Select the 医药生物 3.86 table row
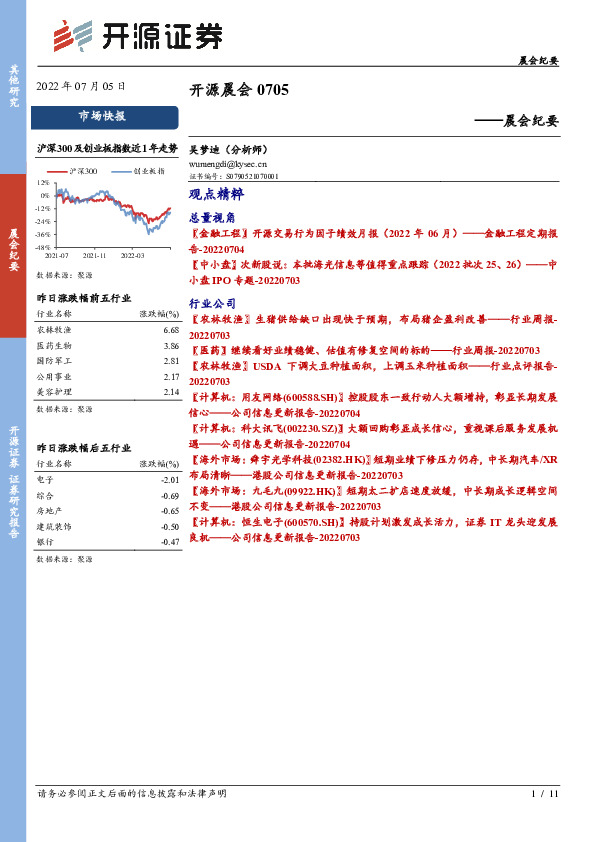This screenshot has width=595, height=842. pos(108,345)
